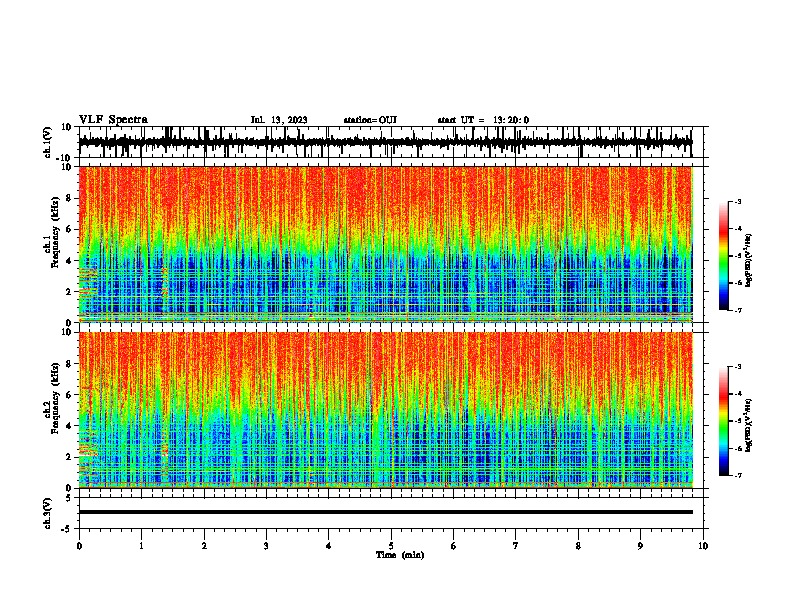Click the final time axis tick label "10"
The width and height of the screenshot is (792, 612).
click(x=703, y=546)
